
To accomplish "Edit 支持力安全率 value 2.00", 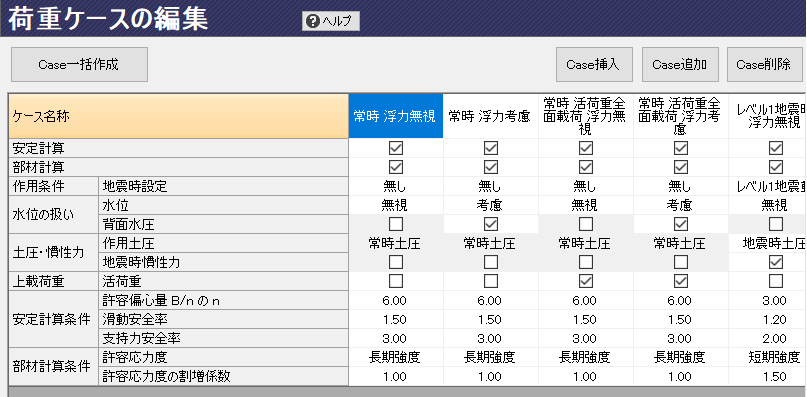I will (x=767, y=338).
